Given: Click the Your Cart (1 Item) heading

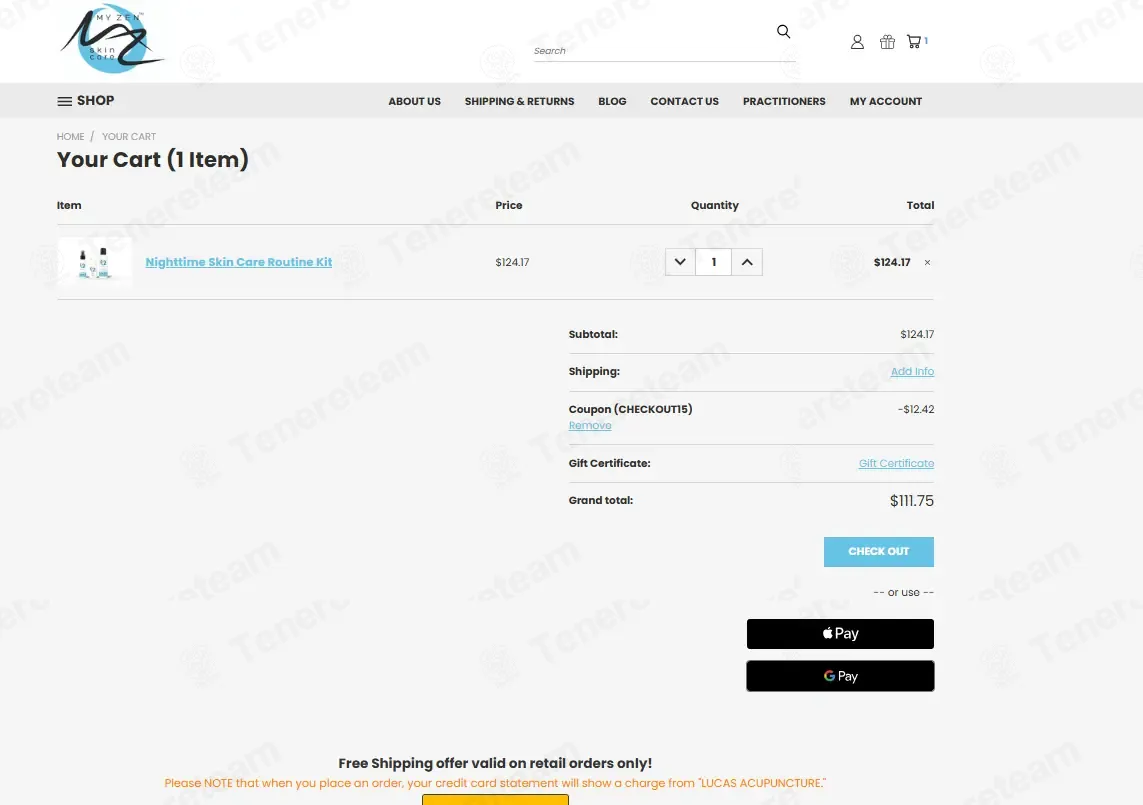Looking at the screenshot, I should tap(152, 160).
